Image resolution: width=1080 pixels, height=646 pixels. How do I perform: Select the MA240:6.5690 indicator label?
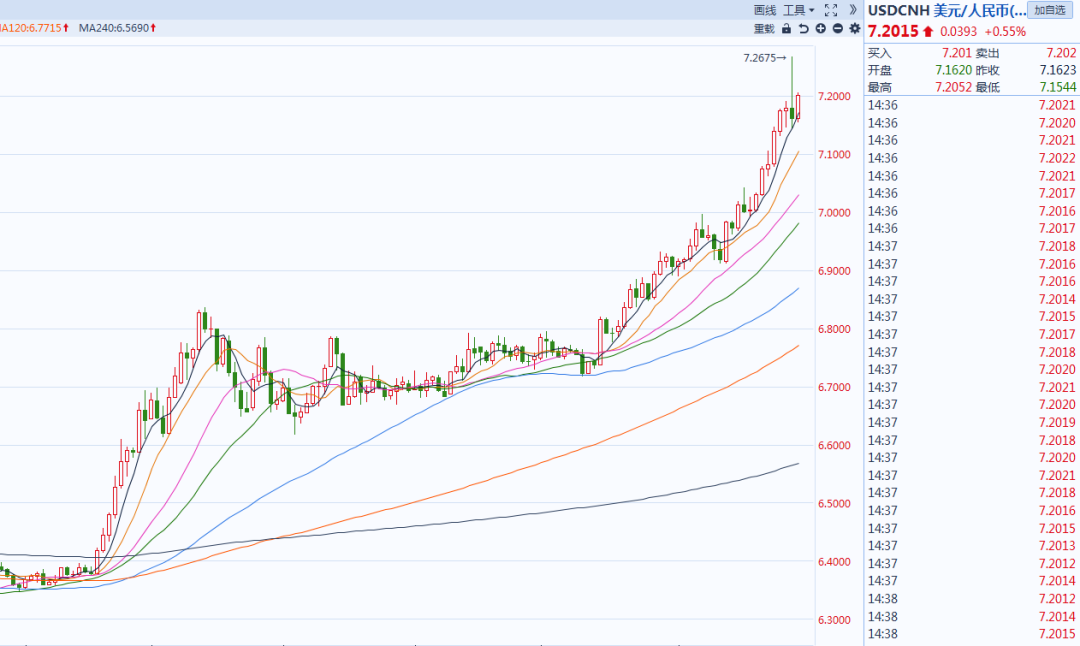tap(117, 28)
